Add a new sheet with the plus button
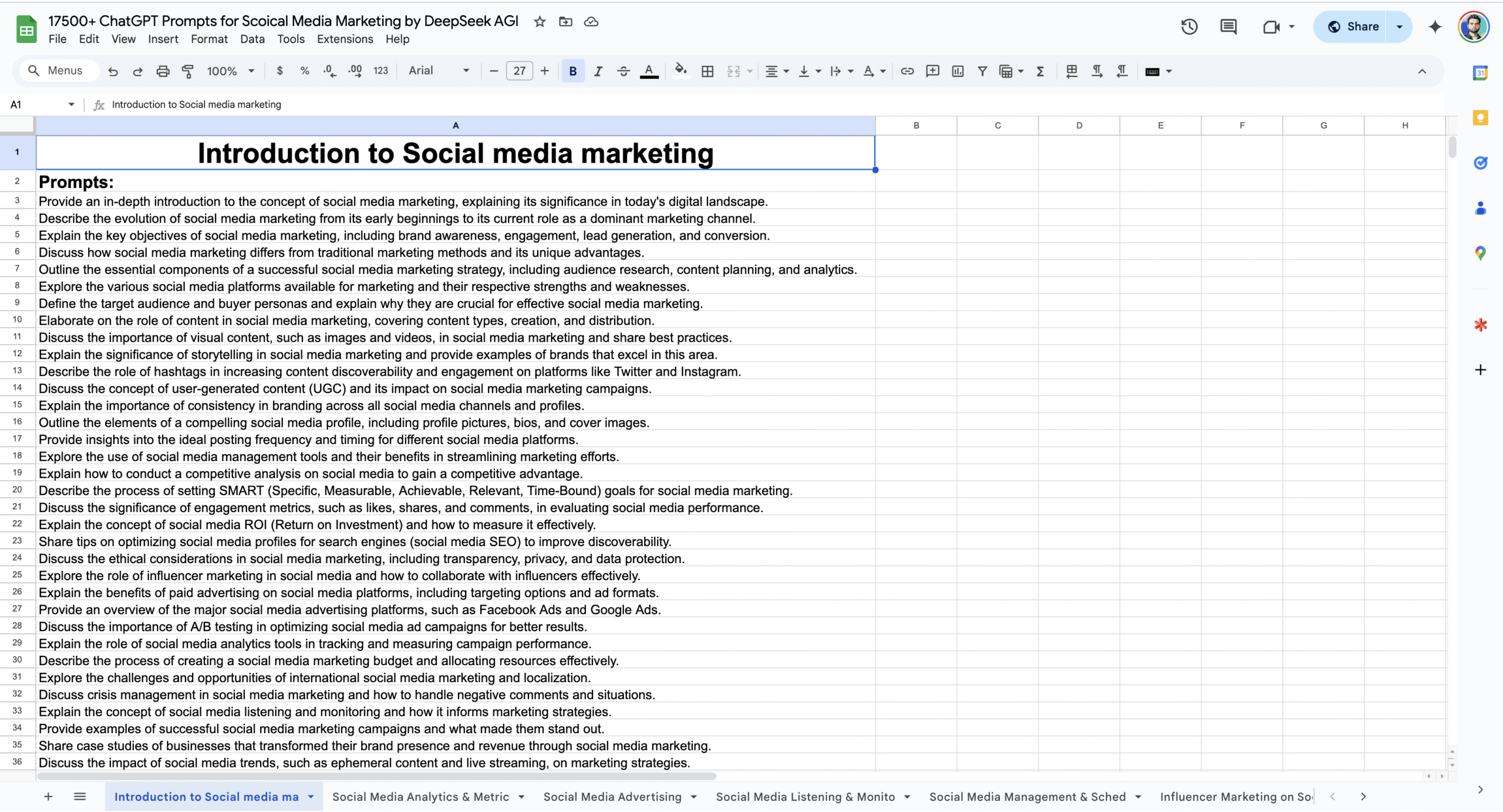Screen dimensions: 1503x812 point(48,796)
